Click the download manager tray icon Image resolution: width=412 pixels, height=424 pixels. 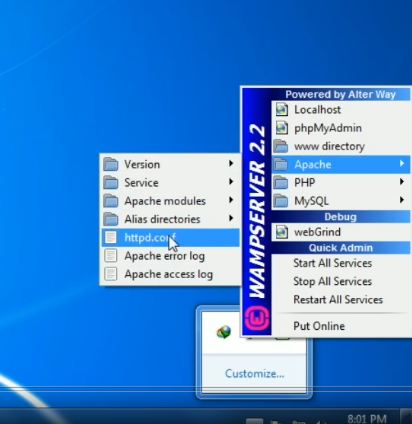pyautogui.click(x=224, y=332)
